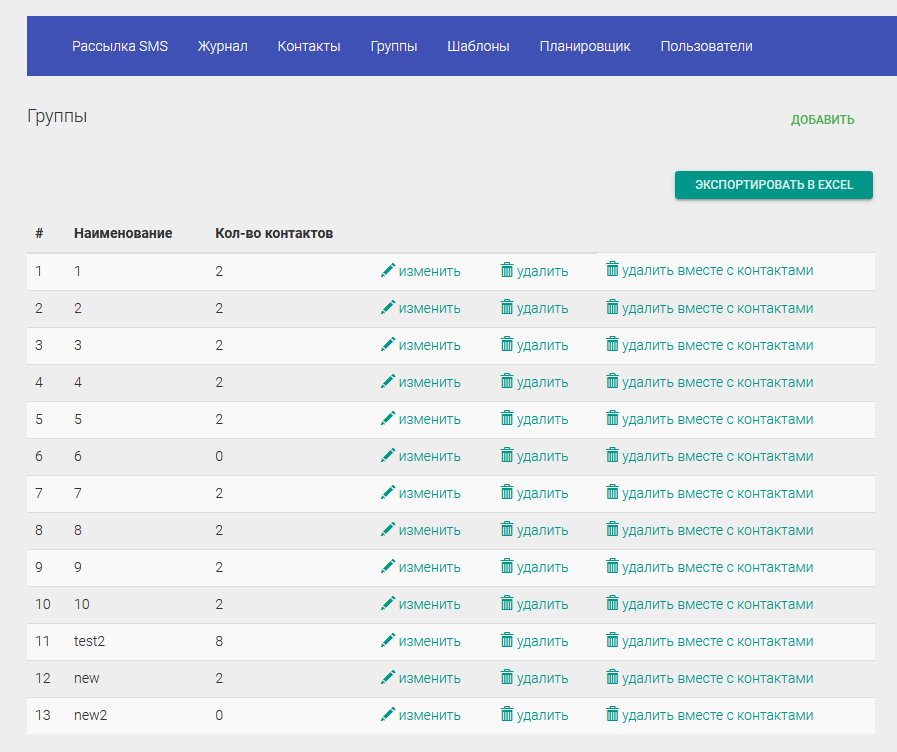Switch to Шаблоны in navigation bar
897x752 pixels.
478,46
